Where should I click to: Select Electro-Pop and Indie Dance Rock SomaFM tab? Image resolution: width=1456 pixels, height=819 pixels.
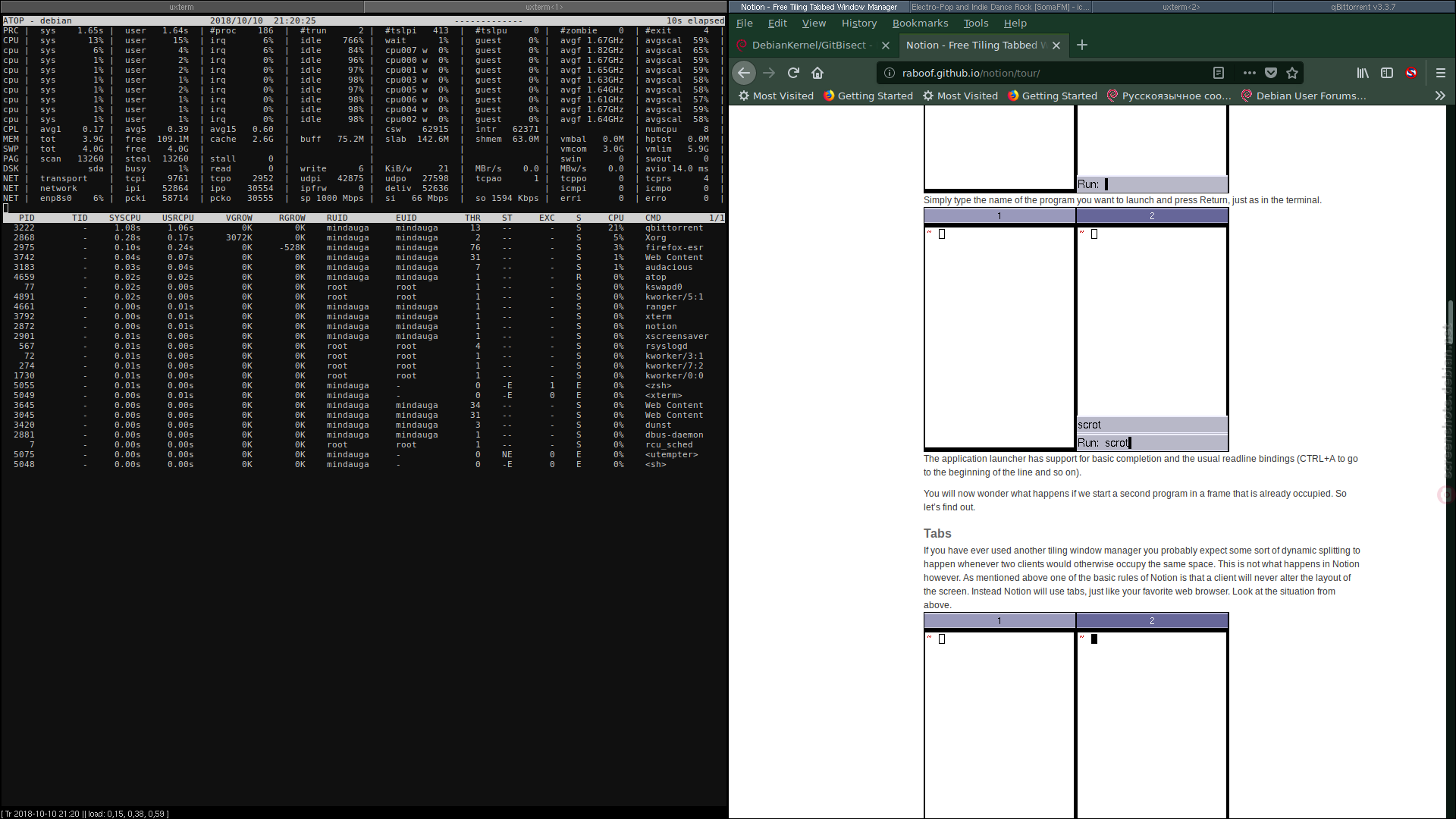tap(1000, 7)
